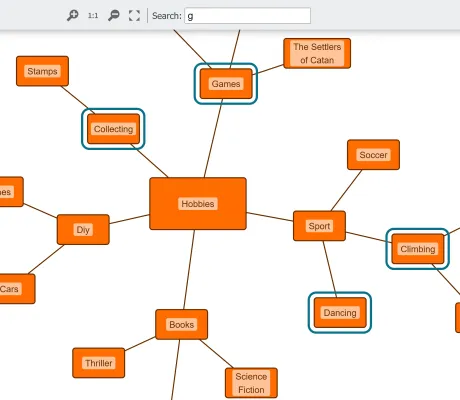Reset zoom with the 1:1 icon
The width and height of the screenshot is (460, 400).
pyautogui.click(x=93, y=16)
